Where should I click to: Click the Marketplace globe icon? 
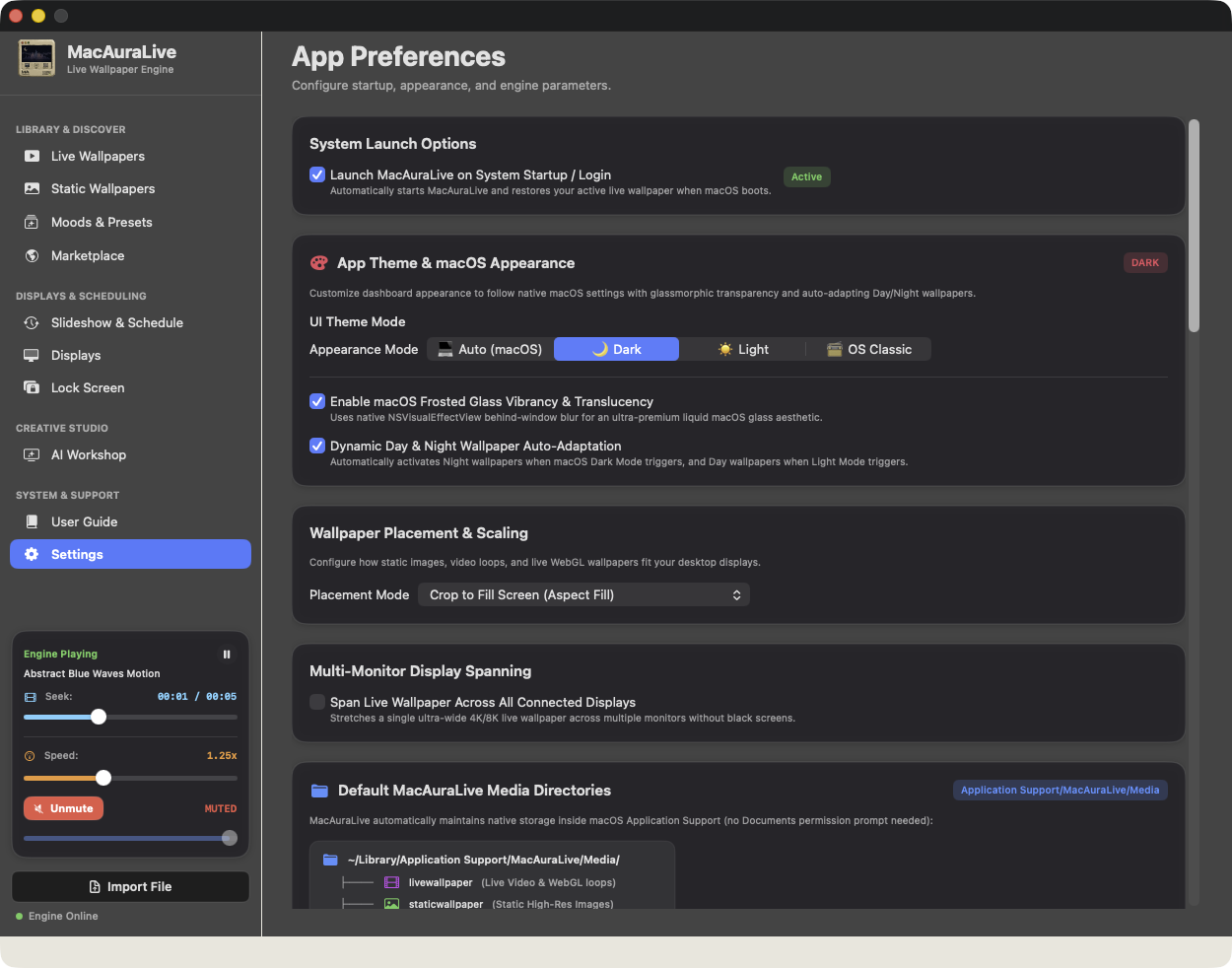click(x=32, y=255)
